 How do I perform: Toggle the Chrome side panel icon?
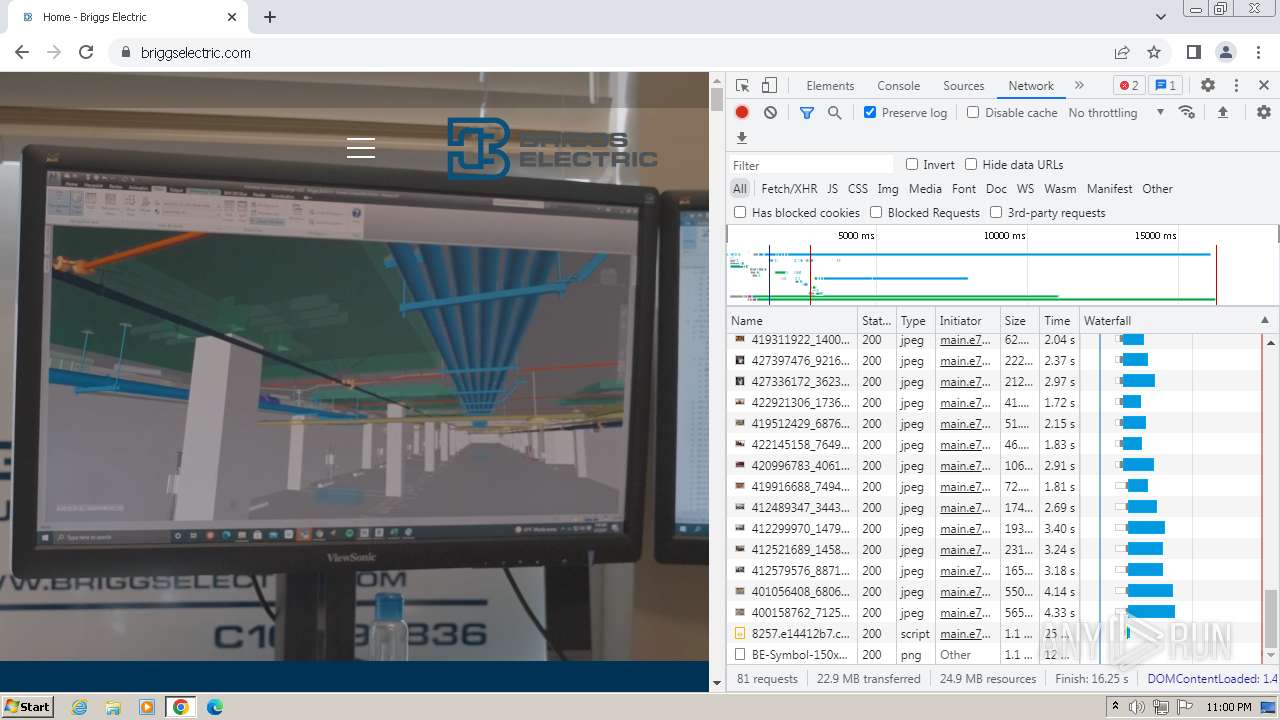[x=1193, y=52]
